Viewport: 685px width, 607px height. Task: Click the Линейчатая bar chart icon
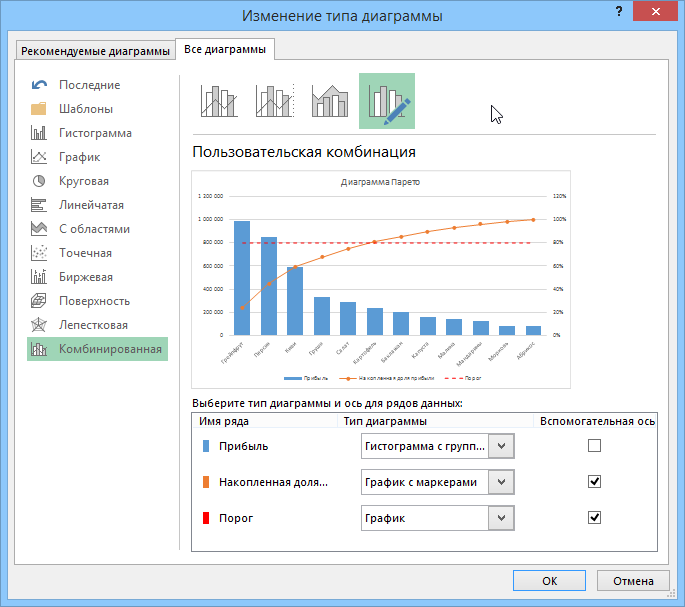tap(39, 205)
